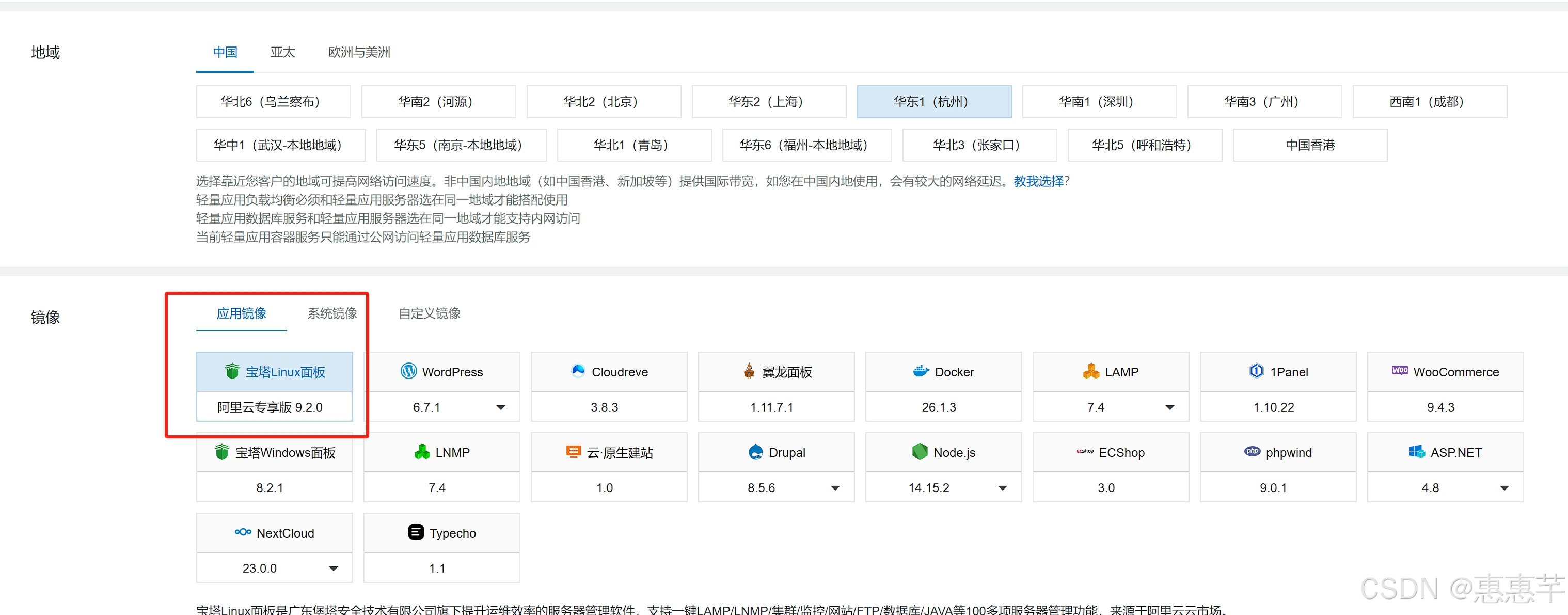The image size is (1568, 615).
Task: Pick the 中国香港 region option
Action: [1309, 145]
